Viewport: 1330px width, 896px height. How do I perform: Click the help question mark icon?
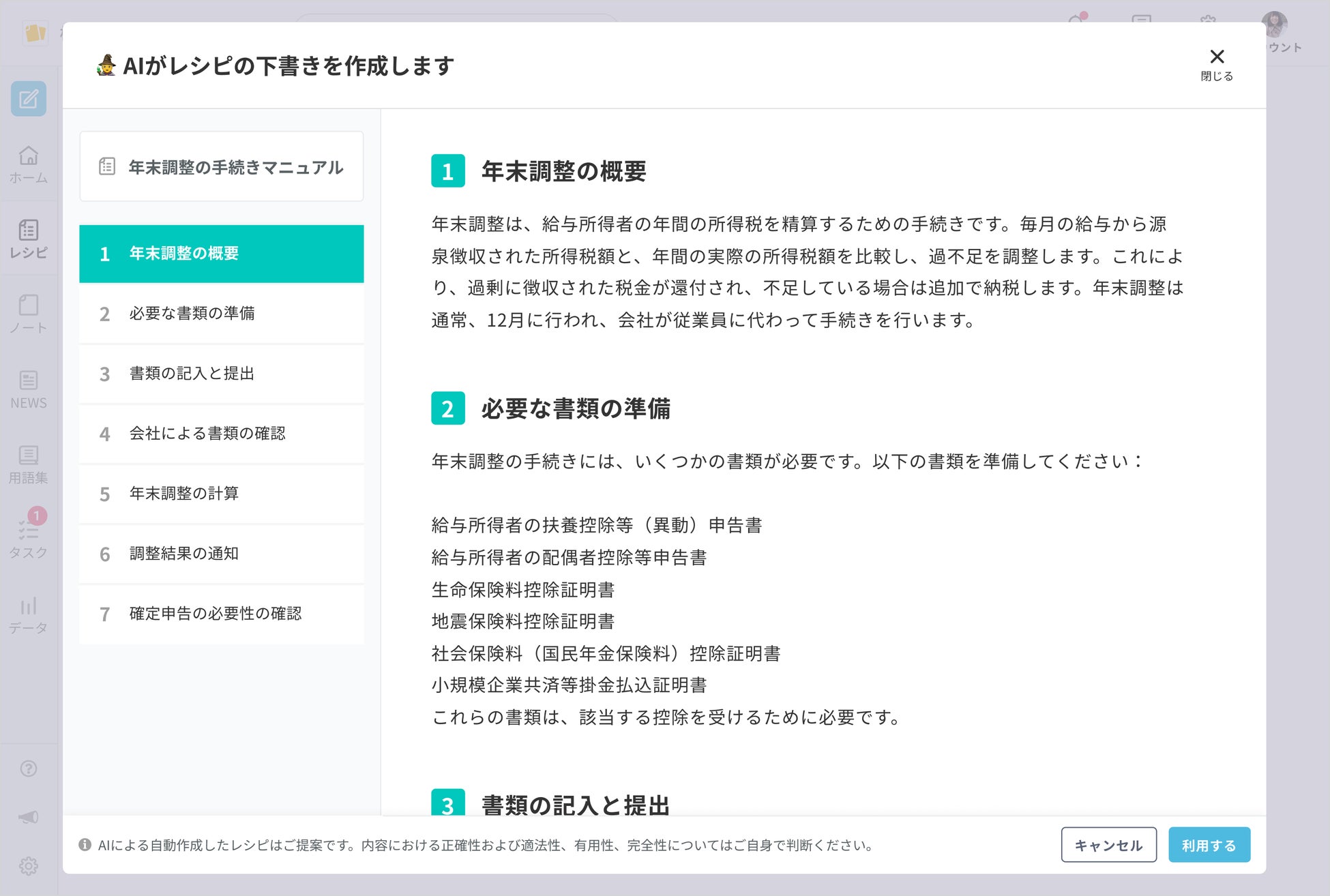click(29, 768)
